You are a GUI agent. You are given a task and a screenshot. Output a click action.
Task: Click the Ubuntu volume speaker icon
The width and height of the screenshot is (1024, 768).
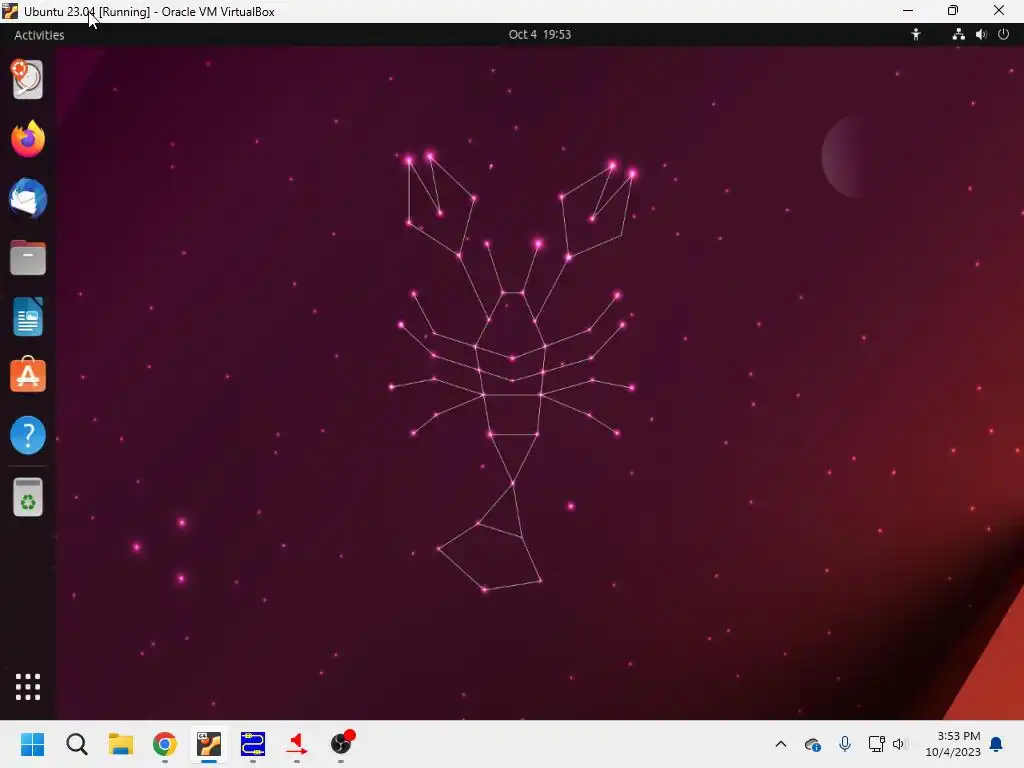pyautogui.click(x=981, y=35)
